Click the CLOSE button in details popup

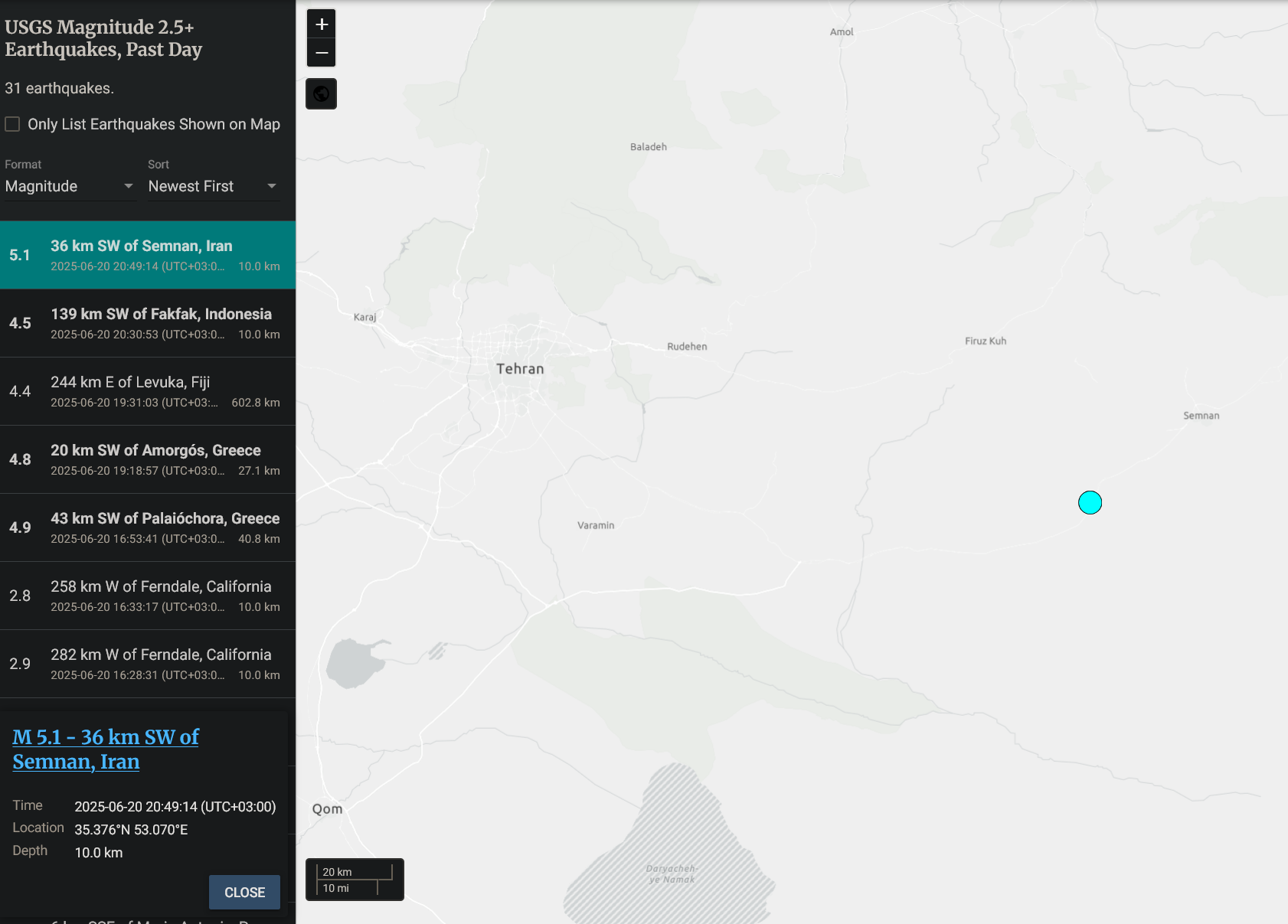[x=244, y=892]
